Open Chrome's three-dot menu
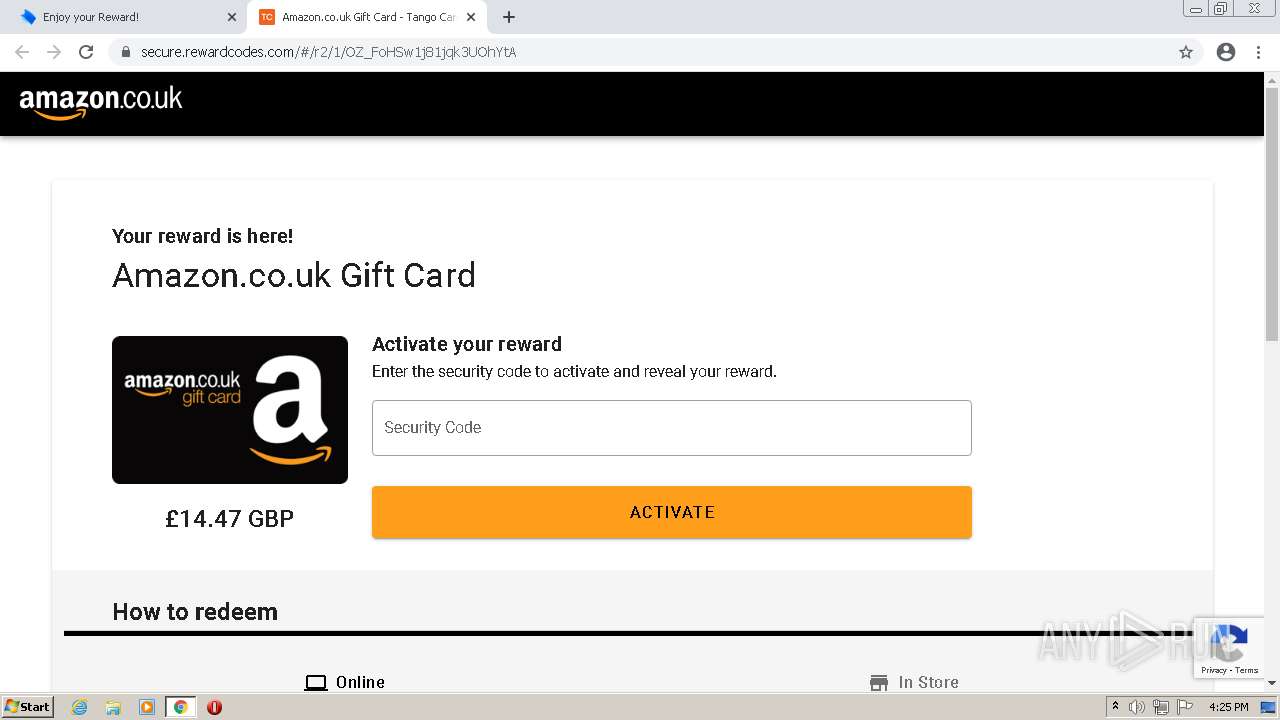Viewport: 1280px width, 720px height. [x=1259, y=52]
